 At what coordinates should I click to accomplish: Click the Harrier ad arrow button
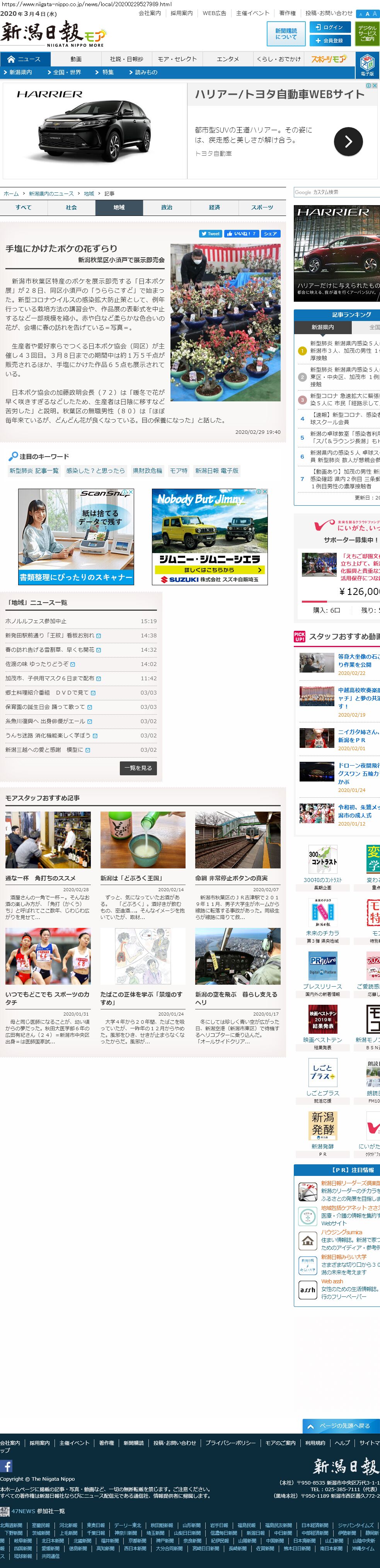pos(348,142)
